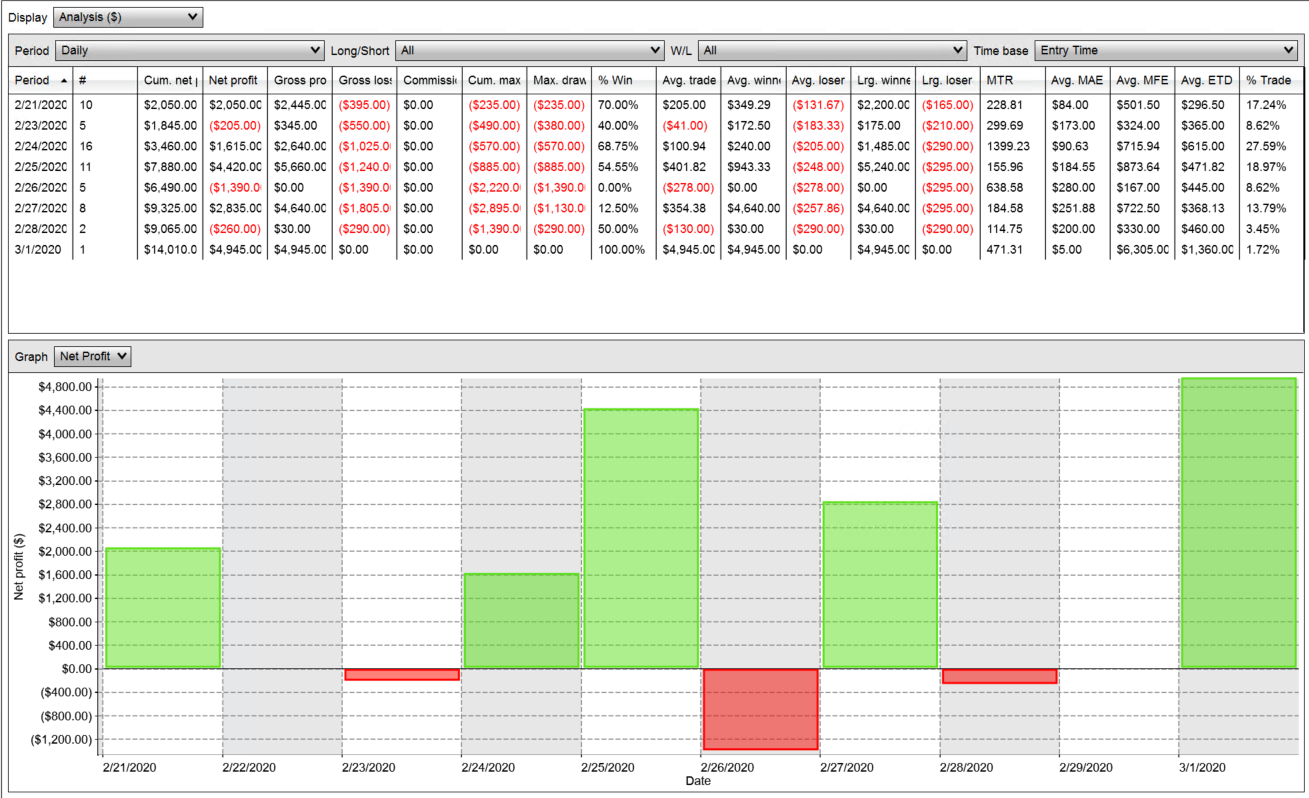Click the large red 2/26/2020 loss bar

click(761, 709)
